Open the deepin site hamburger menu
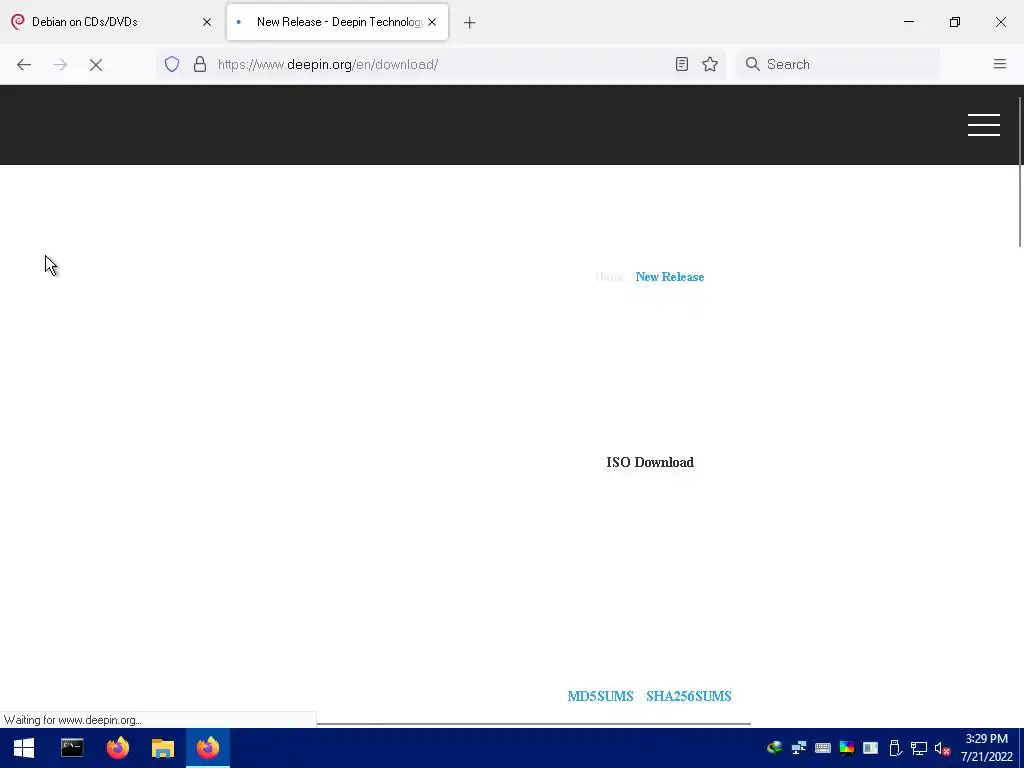Image resolution: width=1024 pixels, height=768 pixels. tap(984, 125)
